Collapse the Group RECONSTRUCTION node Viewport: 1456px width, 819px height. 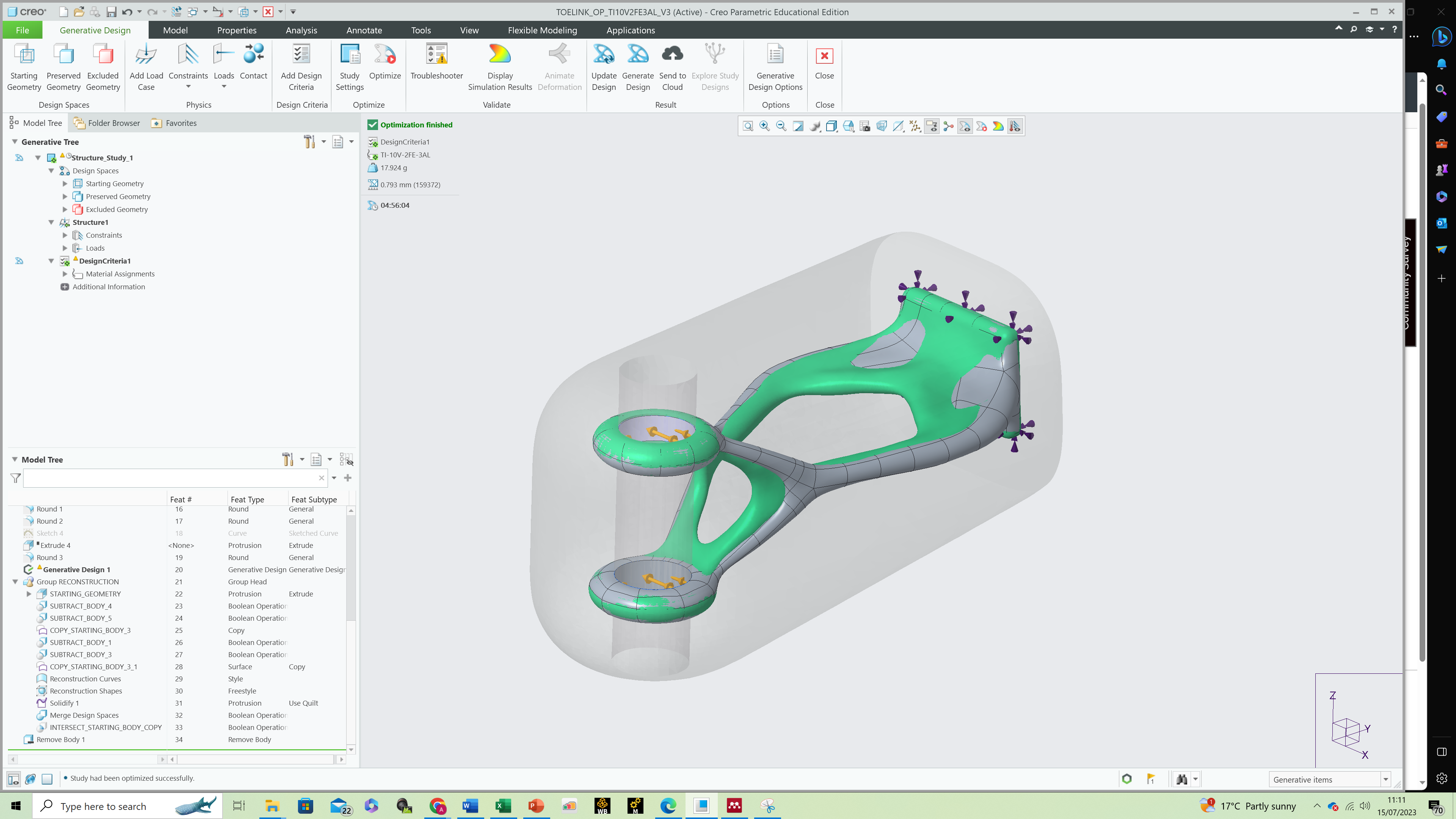click(15, 582)
